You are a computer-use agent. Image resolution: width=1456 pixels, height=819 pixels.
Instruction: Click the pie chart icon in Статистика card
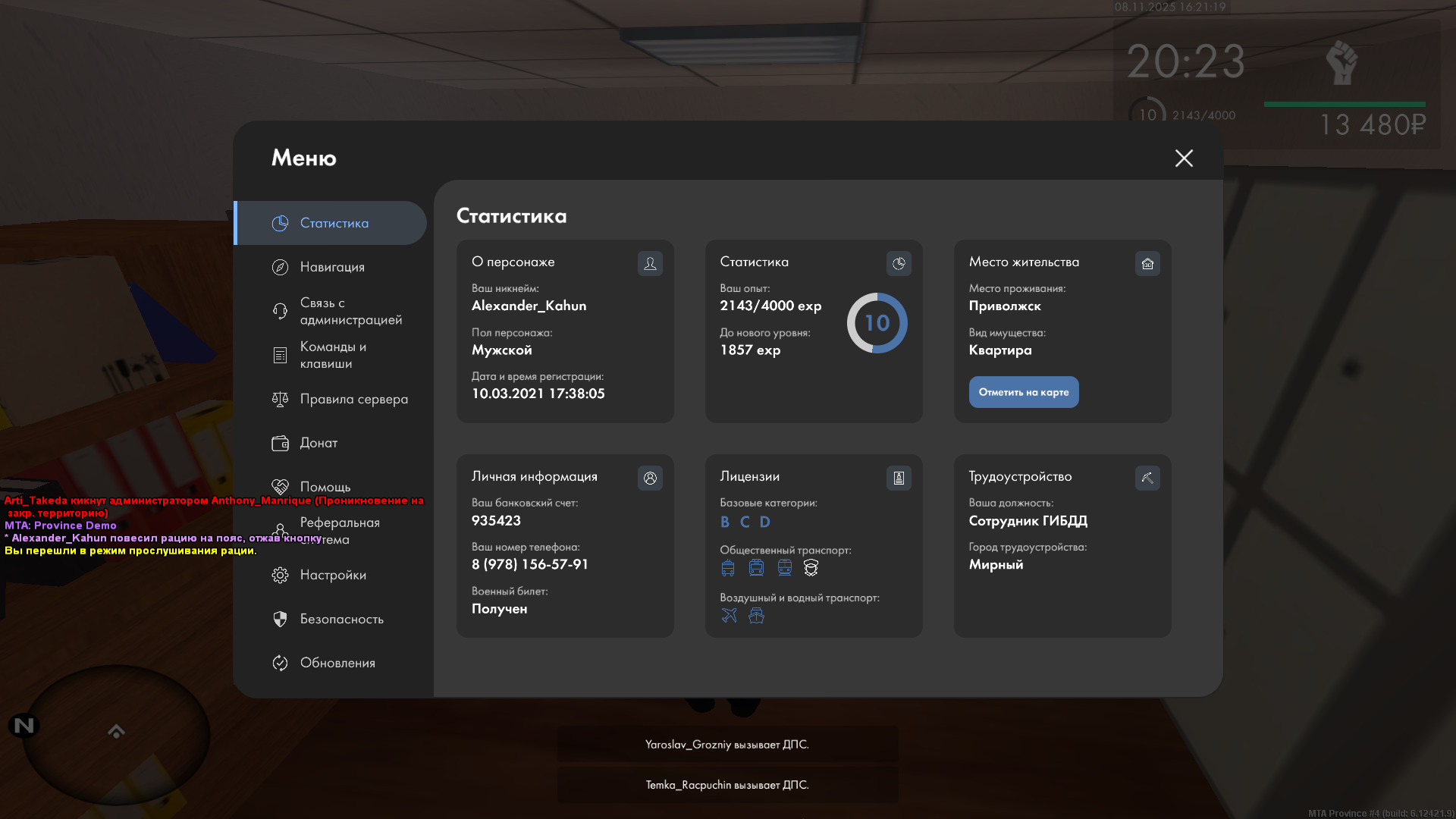(x=899, y=263)
